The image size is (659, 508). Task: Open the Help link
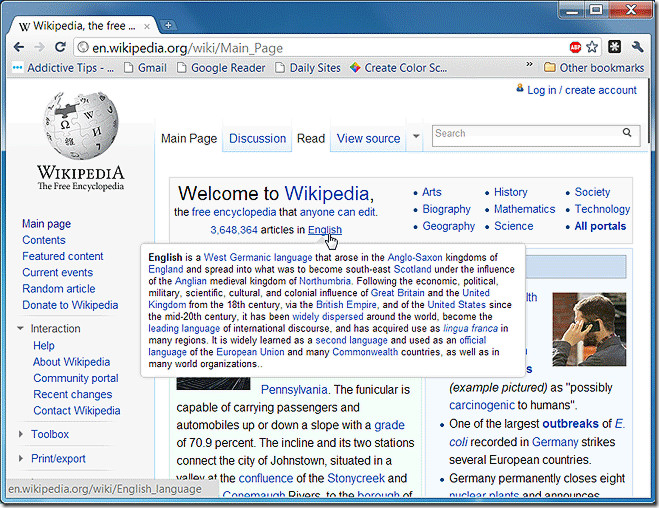click(44, 345)
